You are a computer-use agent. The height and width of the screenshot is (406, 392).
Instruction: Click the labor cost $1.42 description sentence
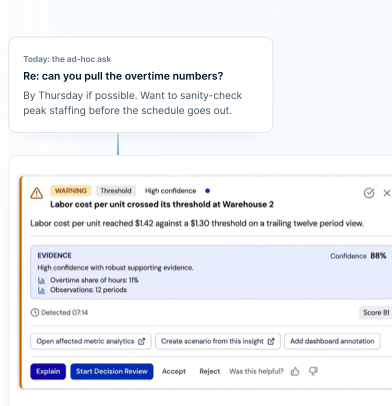click(x=197, y=223)
